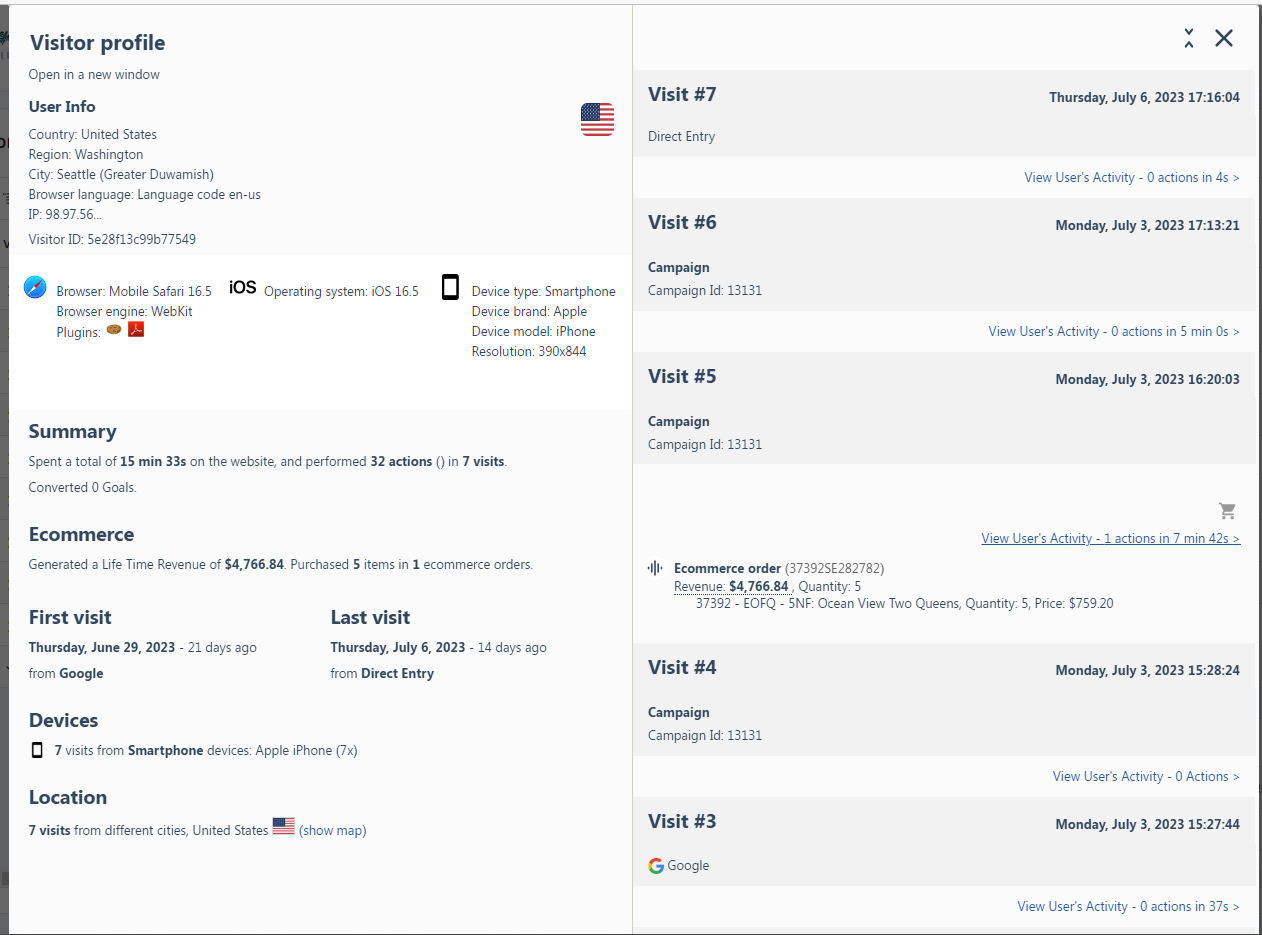
Task: Click the small flag icon under Location
Action: [283, 827]
